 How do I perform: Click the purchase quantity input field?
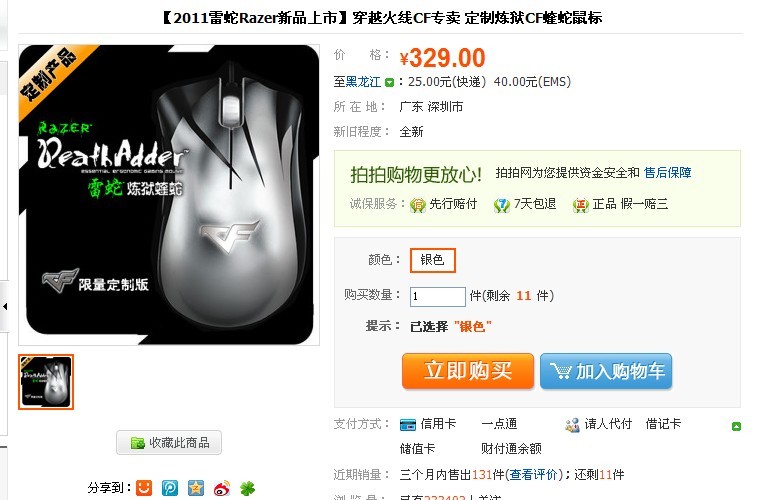click(x=438, y=296)
